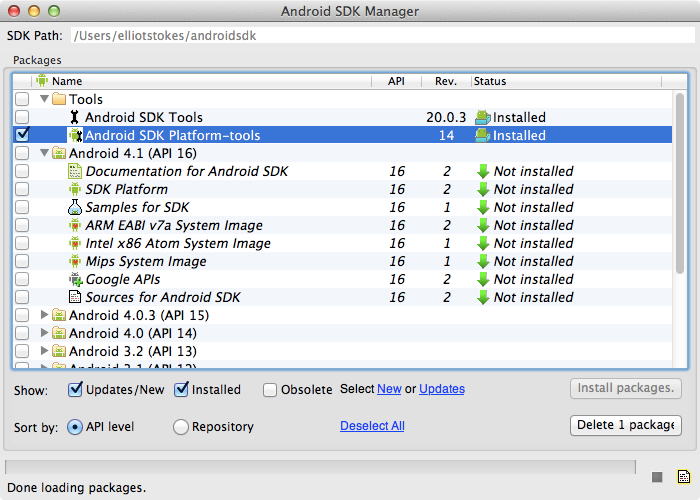Click the progress bar above status text

coord(321,467)
